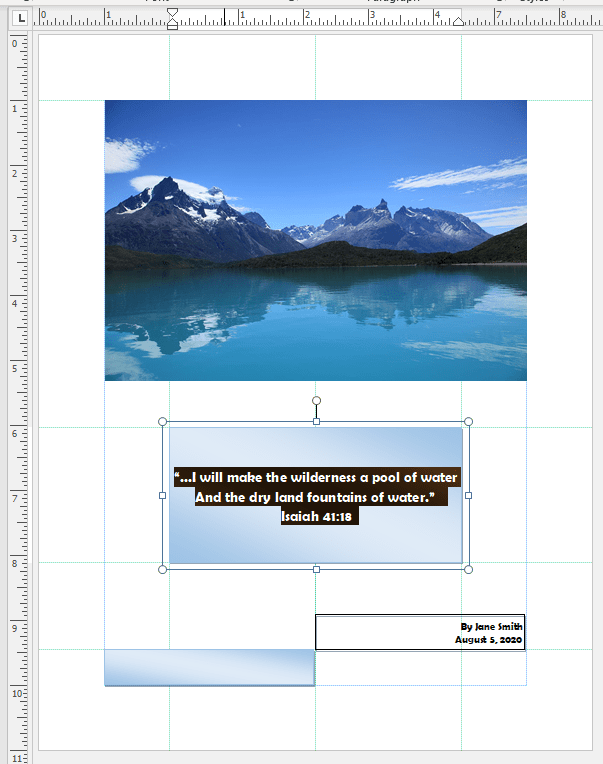Click the top-left corner sizing handle
This screenshot has height=764, width=603.
(163, 422)
